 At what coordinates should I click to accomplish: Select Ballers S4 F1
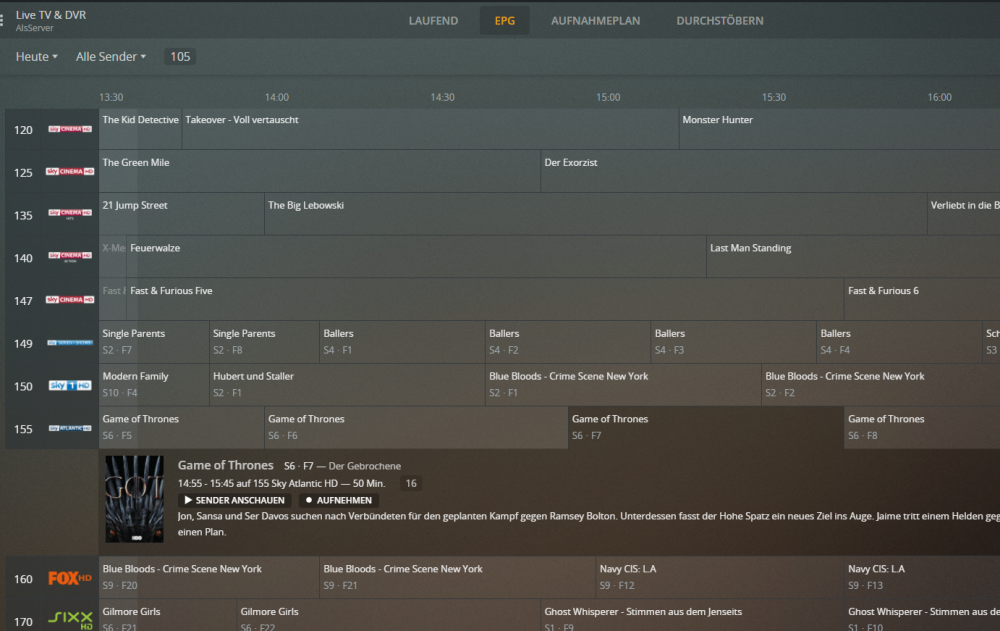tap(402, 343)
